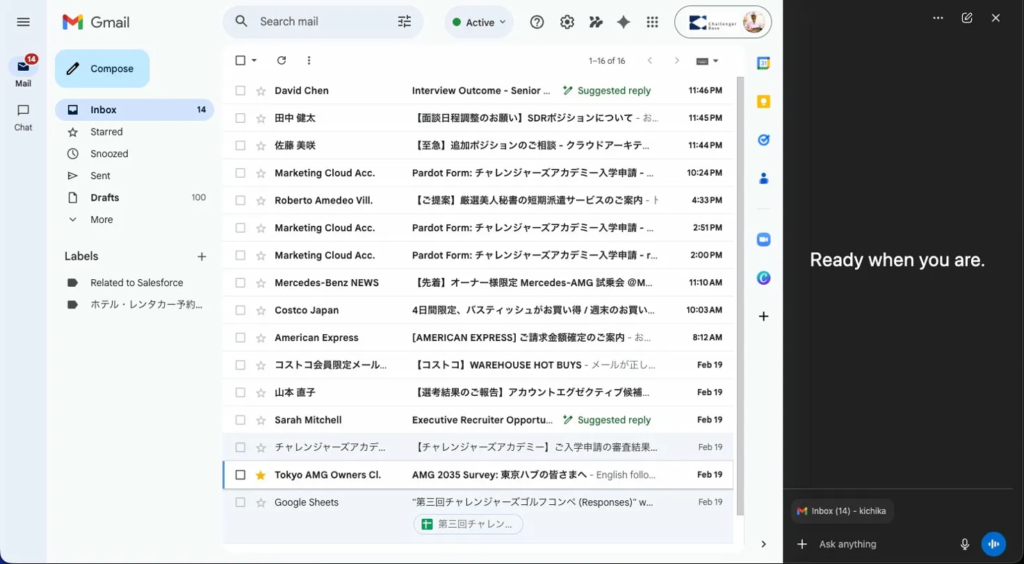Image resolution: width=1024 pixels, height=564 pixels.
Task: Expand the More section in sidebar
Action: (101, 220)
